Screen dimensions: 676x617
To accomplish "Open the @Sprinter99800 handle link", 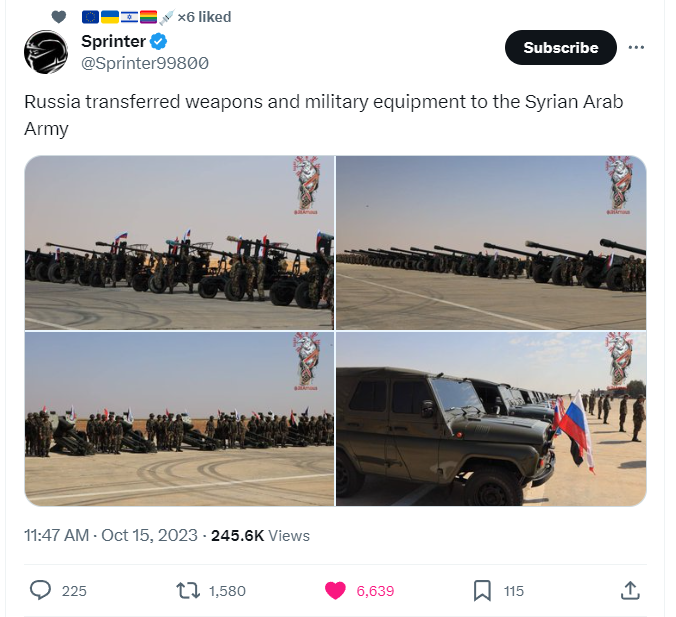I will (145, 63).
